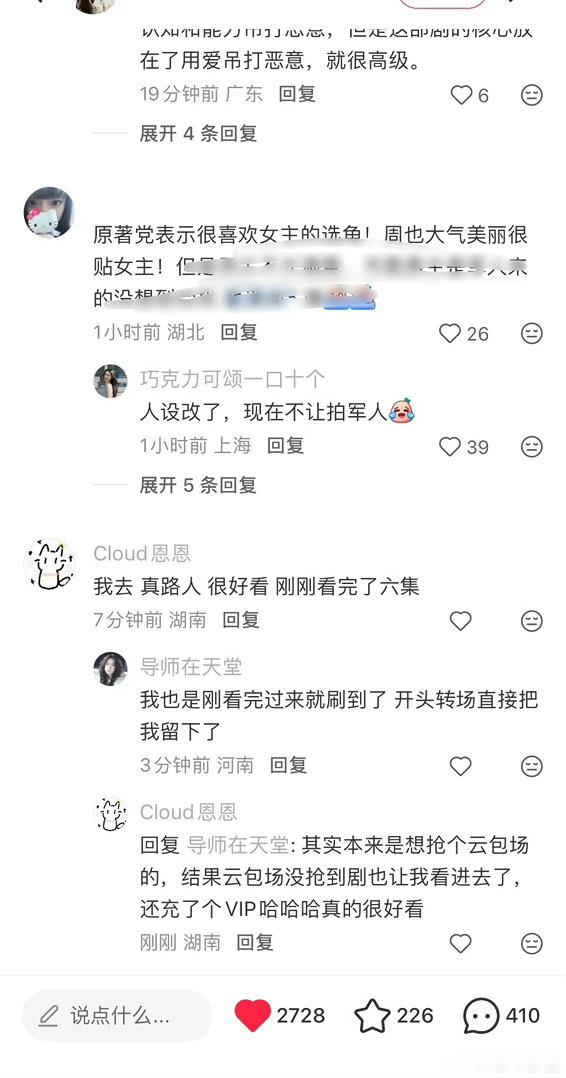Reply to 巧克力可颂一口十个's Shanghai comment
Screen dimensions: 566x1078
(x=285, y=446)
